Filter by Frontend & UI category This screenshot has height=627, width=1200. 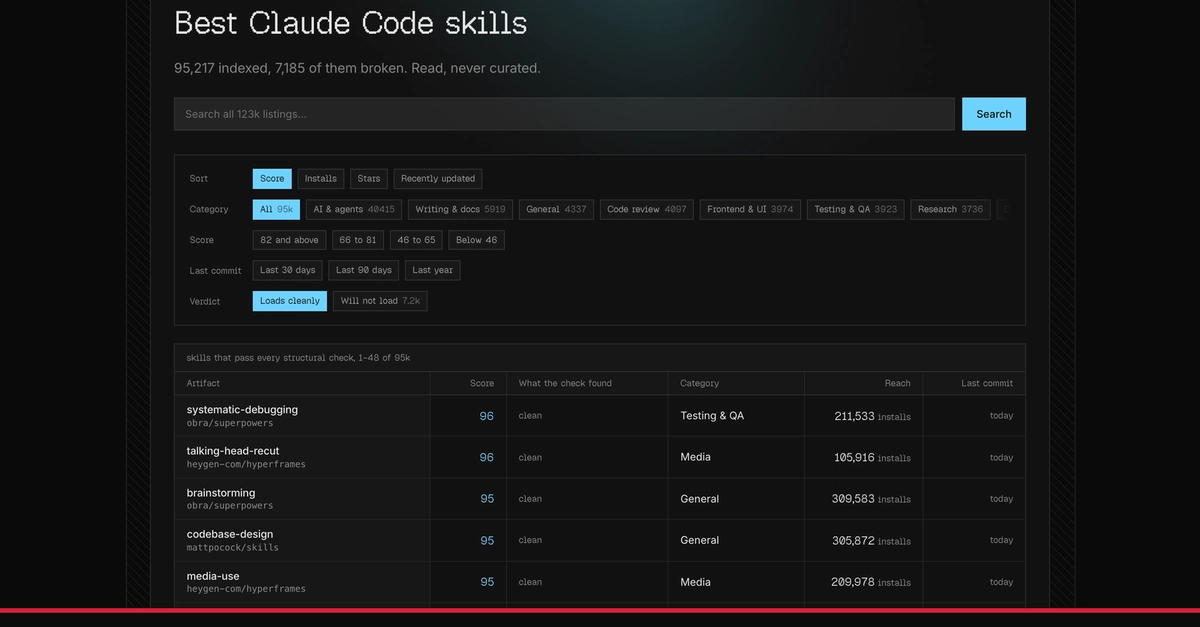click(750, 210)
